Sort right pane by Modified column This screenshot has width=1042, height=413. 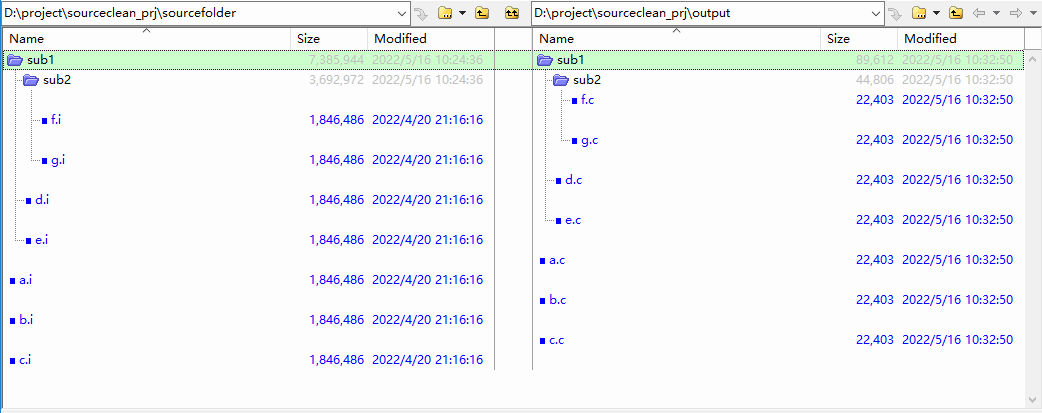click(930, 38)
